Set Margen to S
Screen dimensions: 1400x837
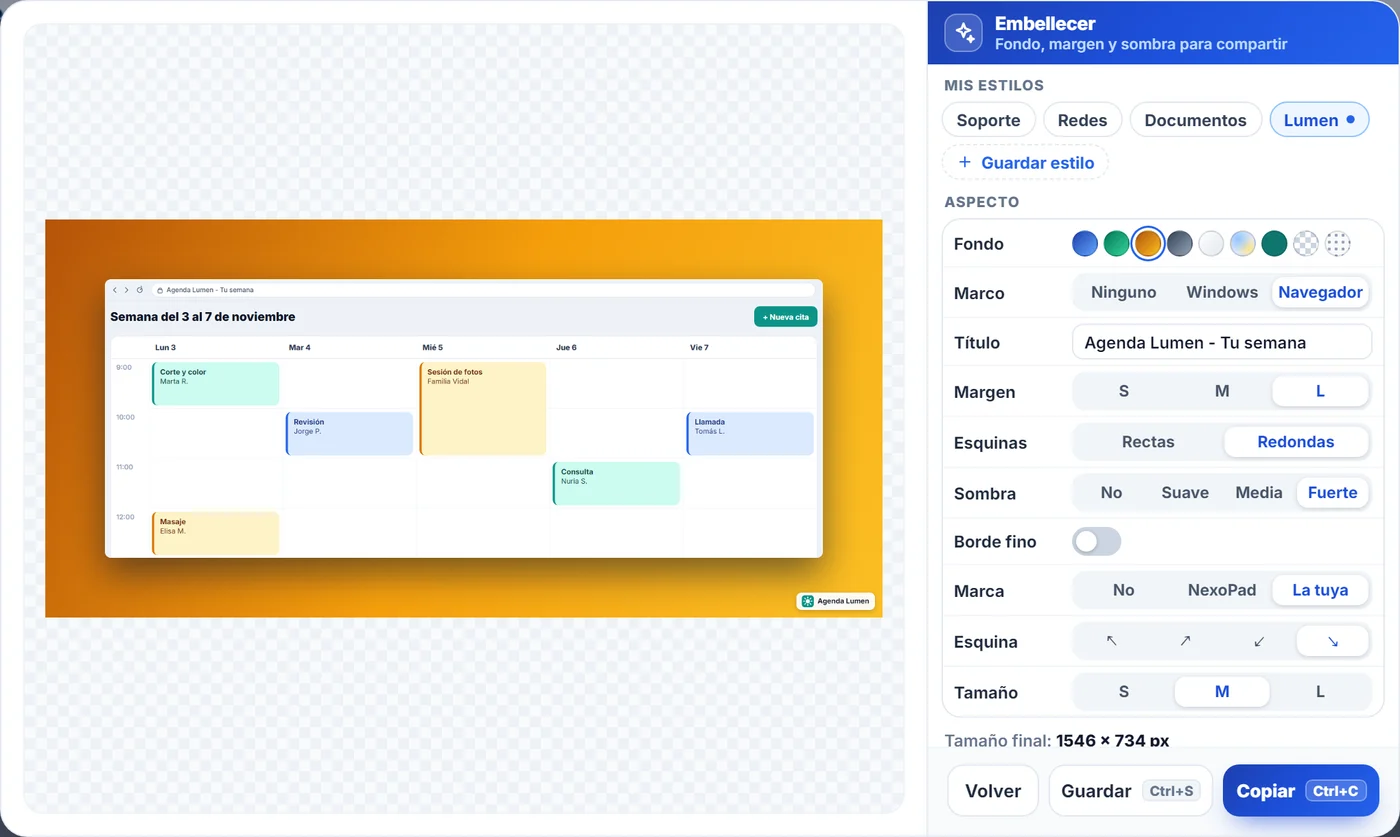1124,392
